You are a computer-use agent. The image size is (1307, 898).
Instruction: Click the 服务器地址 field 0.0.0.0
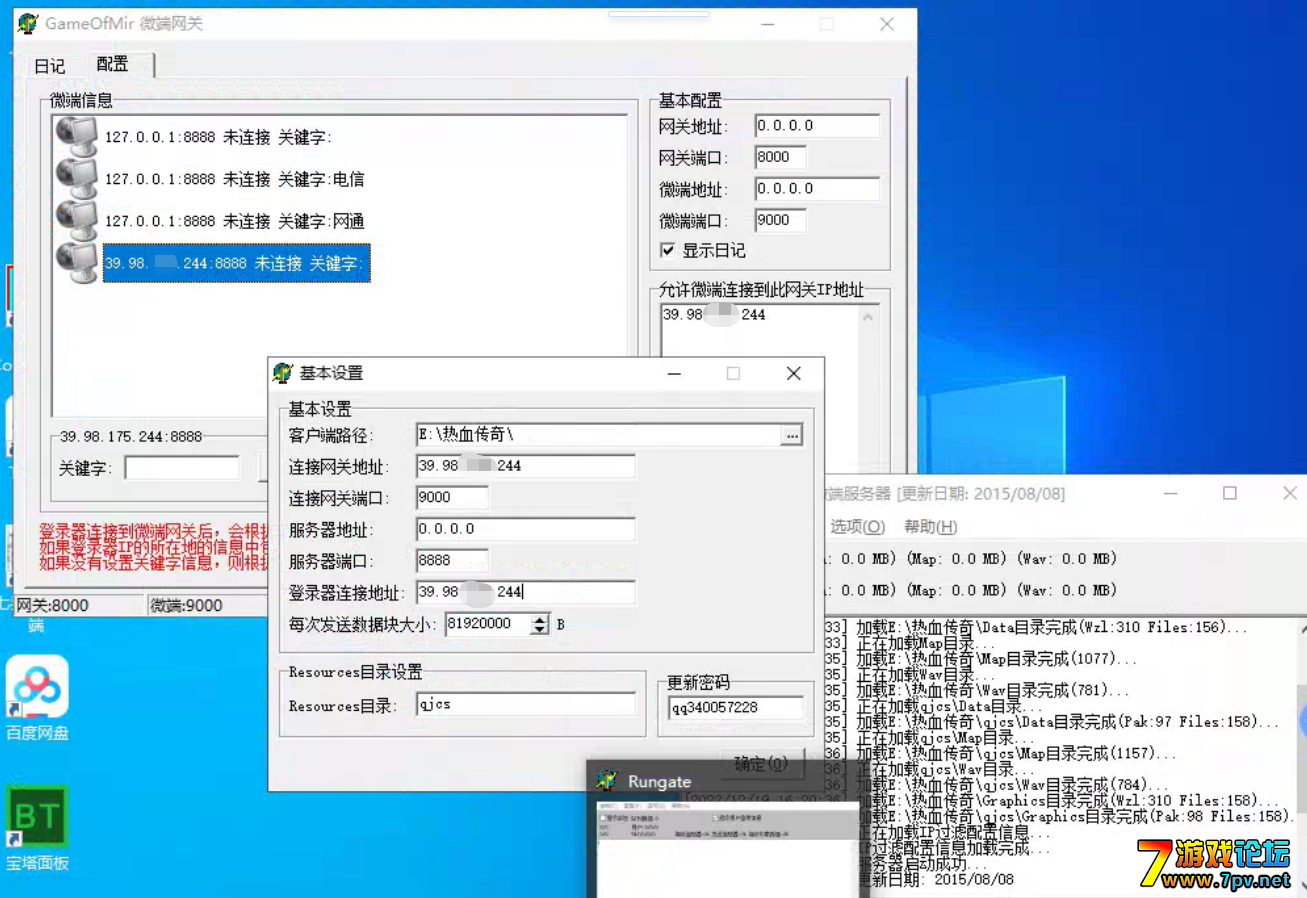pos(525,529)
